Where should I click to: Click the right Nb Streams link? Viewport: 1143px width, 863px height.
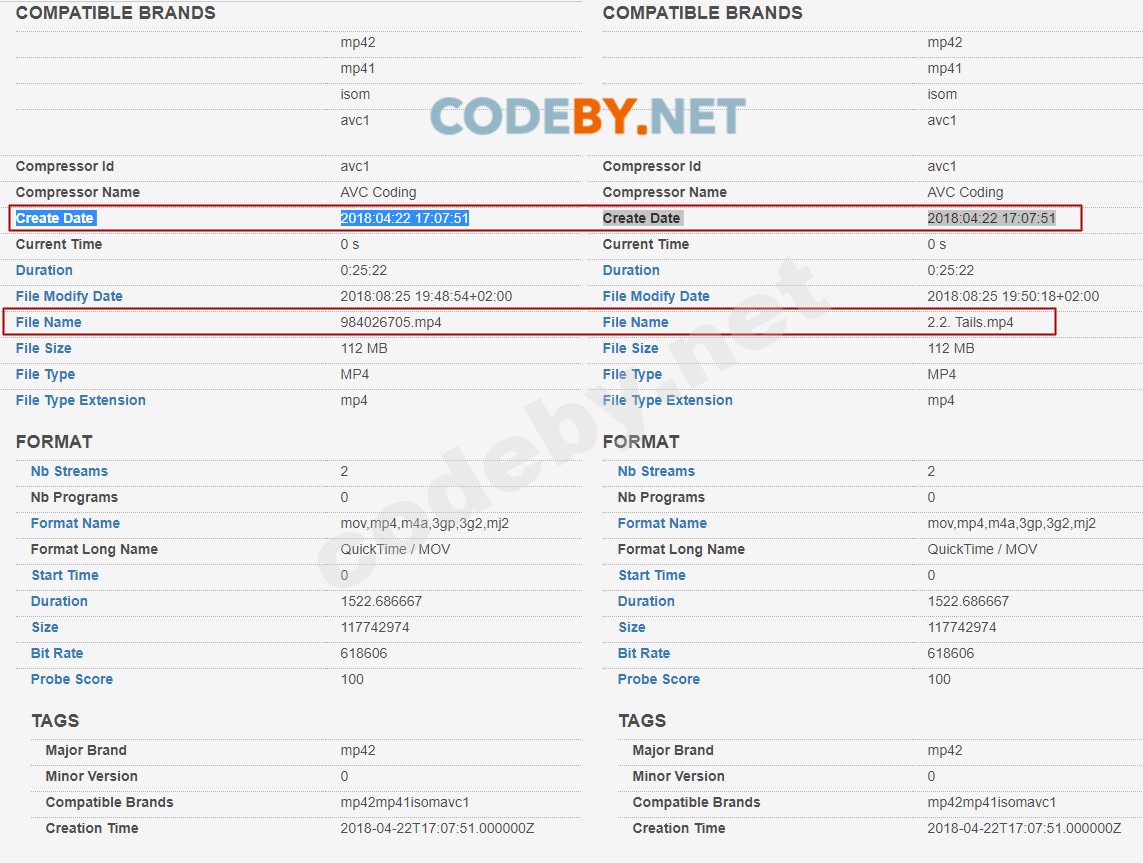pyautogui.click(x=656, y=472)
